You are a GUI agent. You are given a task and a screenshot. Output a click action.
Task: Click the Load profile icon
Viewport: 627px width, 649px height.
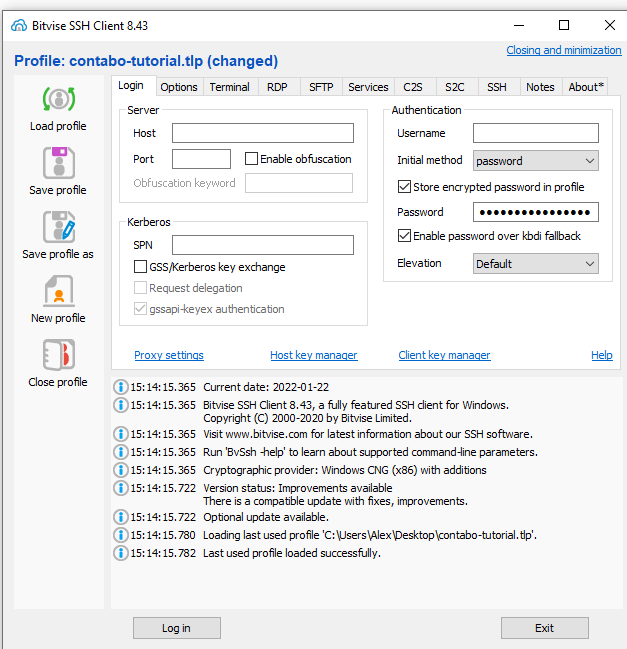59,99
